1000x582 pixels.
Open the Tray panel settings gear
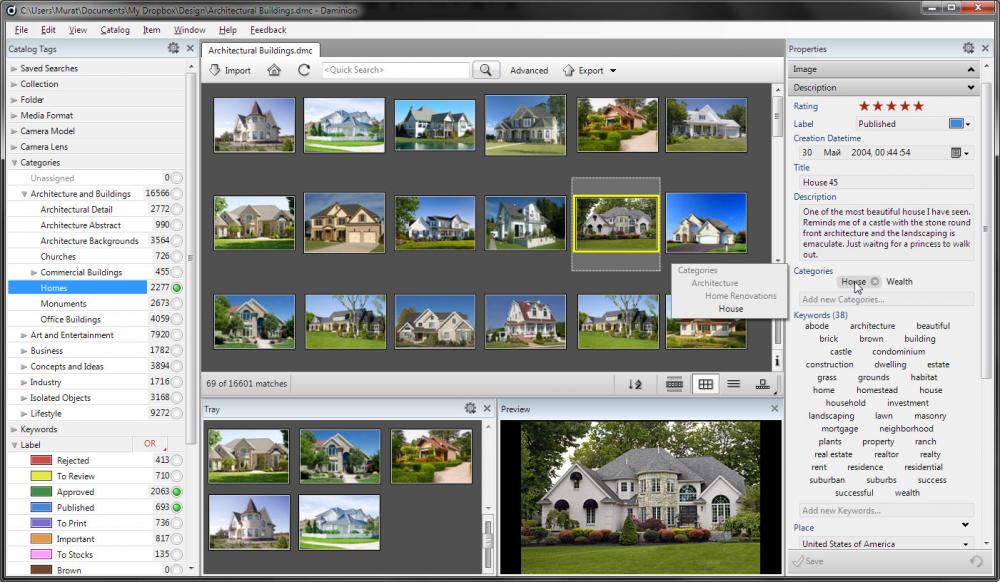tap(470, 408)
